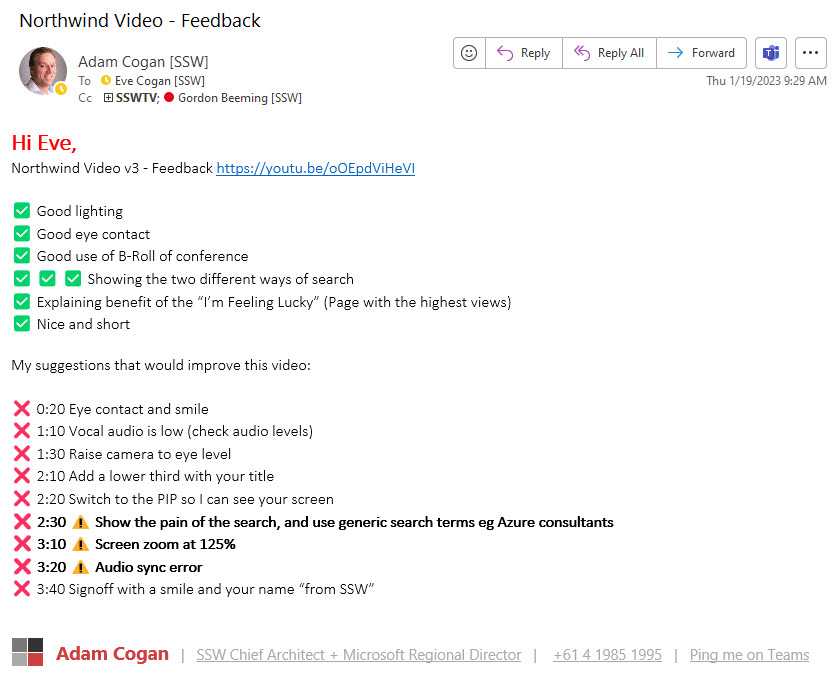Click green check beside Nice and short

pyautogui.click(x=22, y=324)
